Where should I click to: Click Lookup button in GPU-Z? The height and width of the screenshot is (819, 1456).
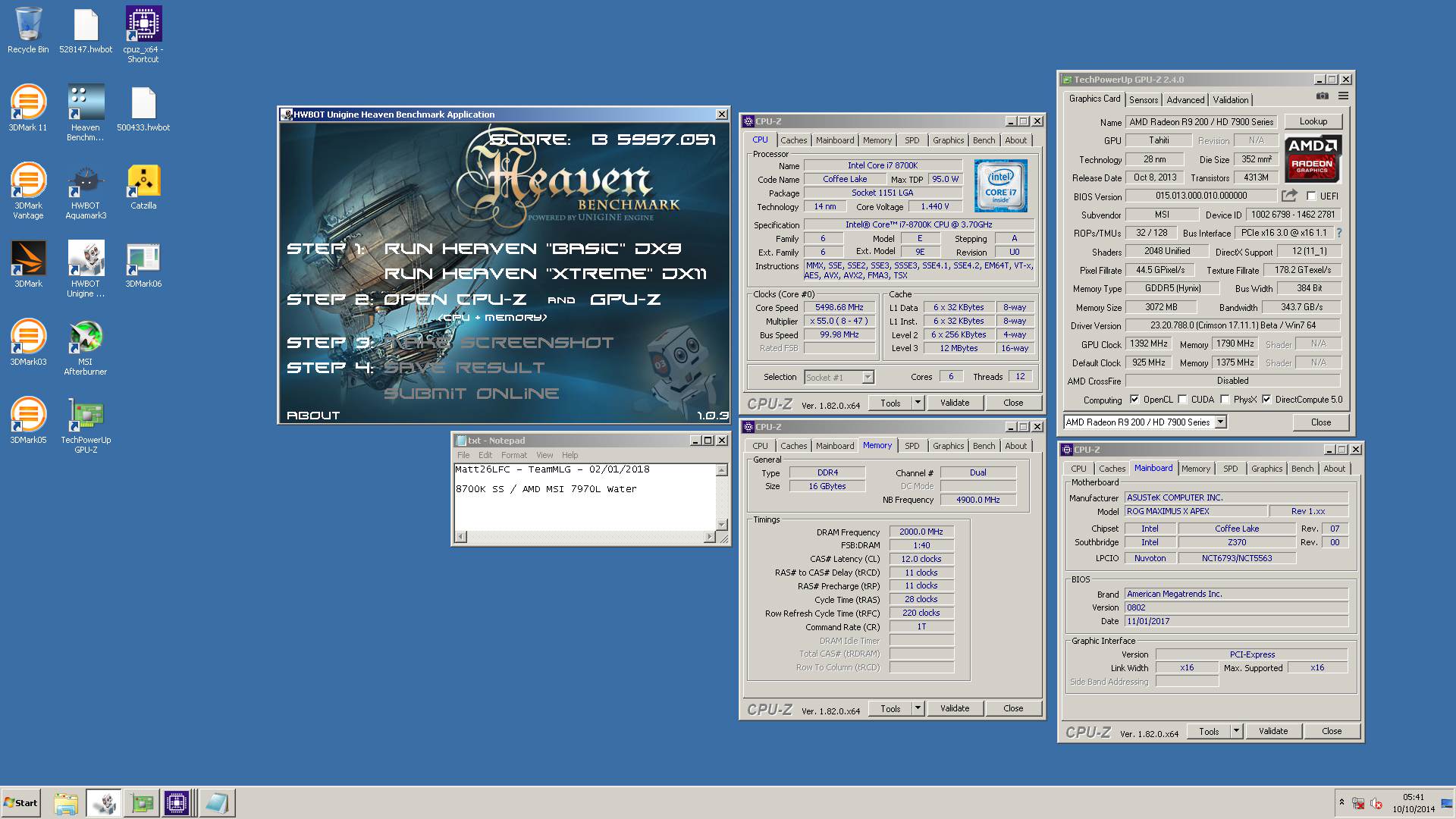click(x=1313, y=121)
